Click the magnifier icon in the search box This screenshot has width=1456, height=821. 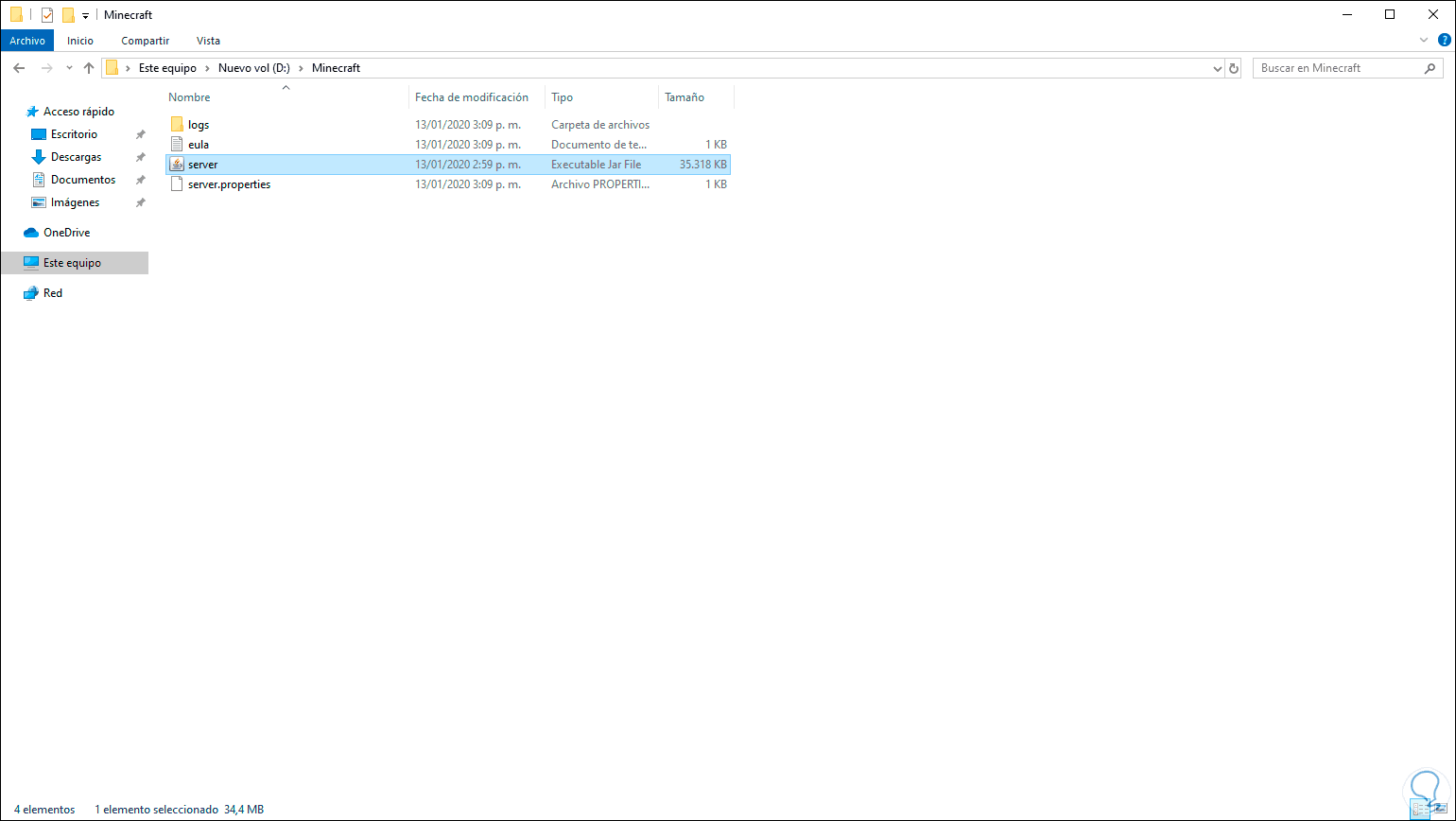click(1430, 68)
